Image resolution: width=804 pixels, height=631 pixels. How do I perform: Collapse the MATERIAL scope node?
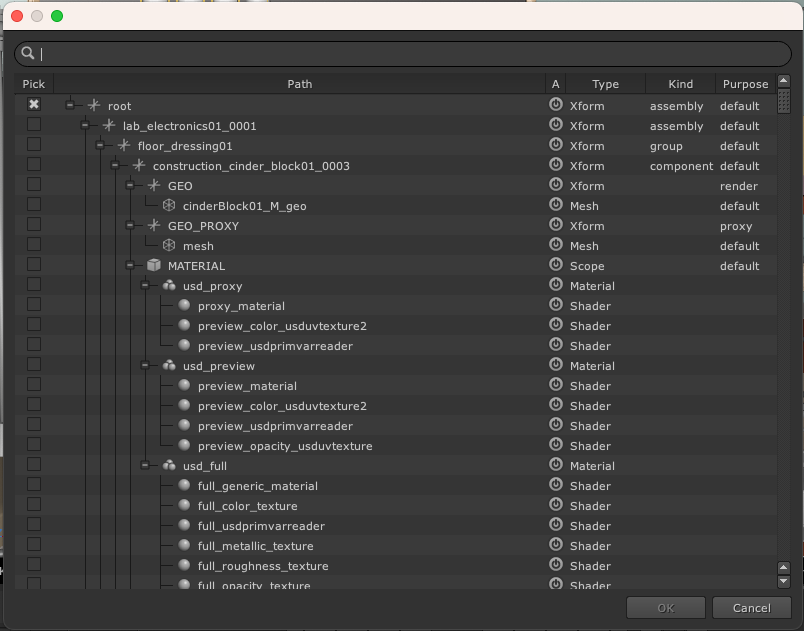pyautogui.click(x=130, y=265)
